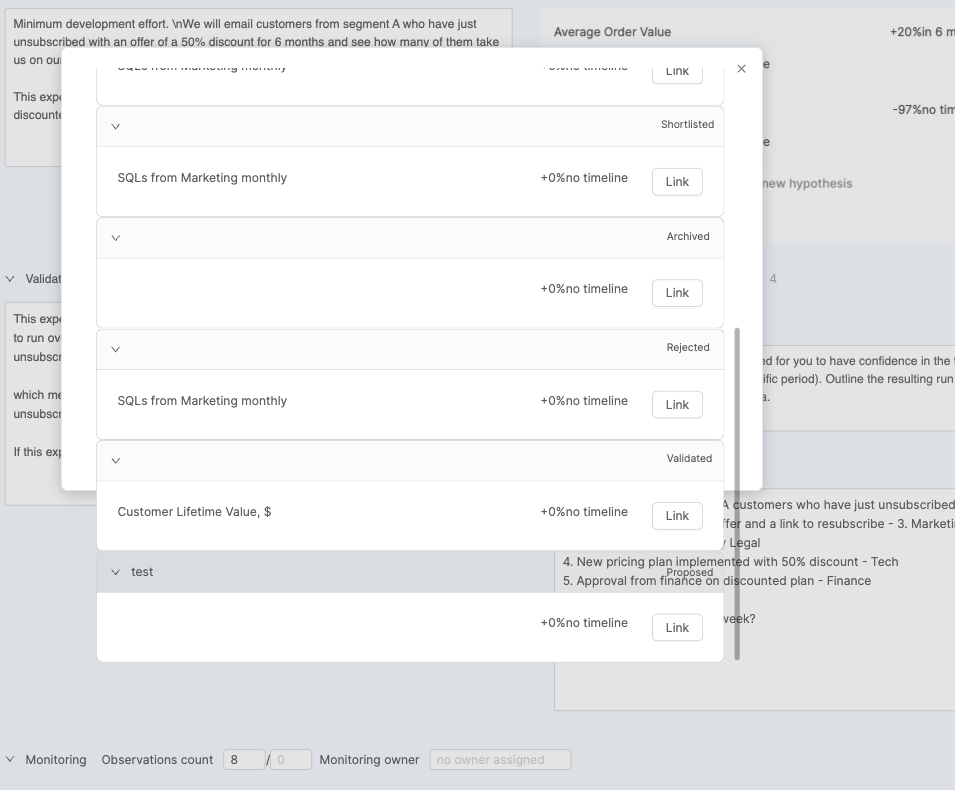Collapse the Rejected section chevron
The image size is (955, 790).
click(x=116, y=349)
